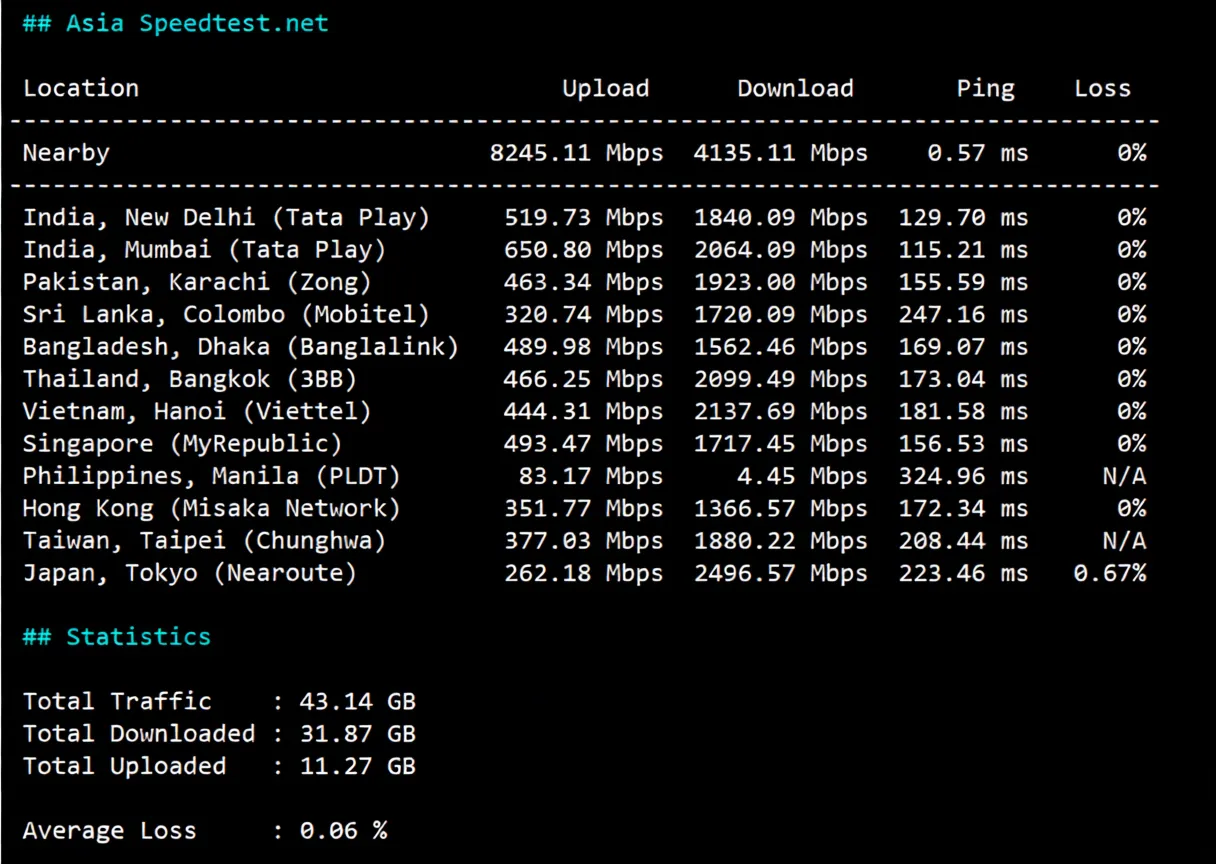
Task: Select Tokyo upload 262.18 Mbps
Action: 584,574
